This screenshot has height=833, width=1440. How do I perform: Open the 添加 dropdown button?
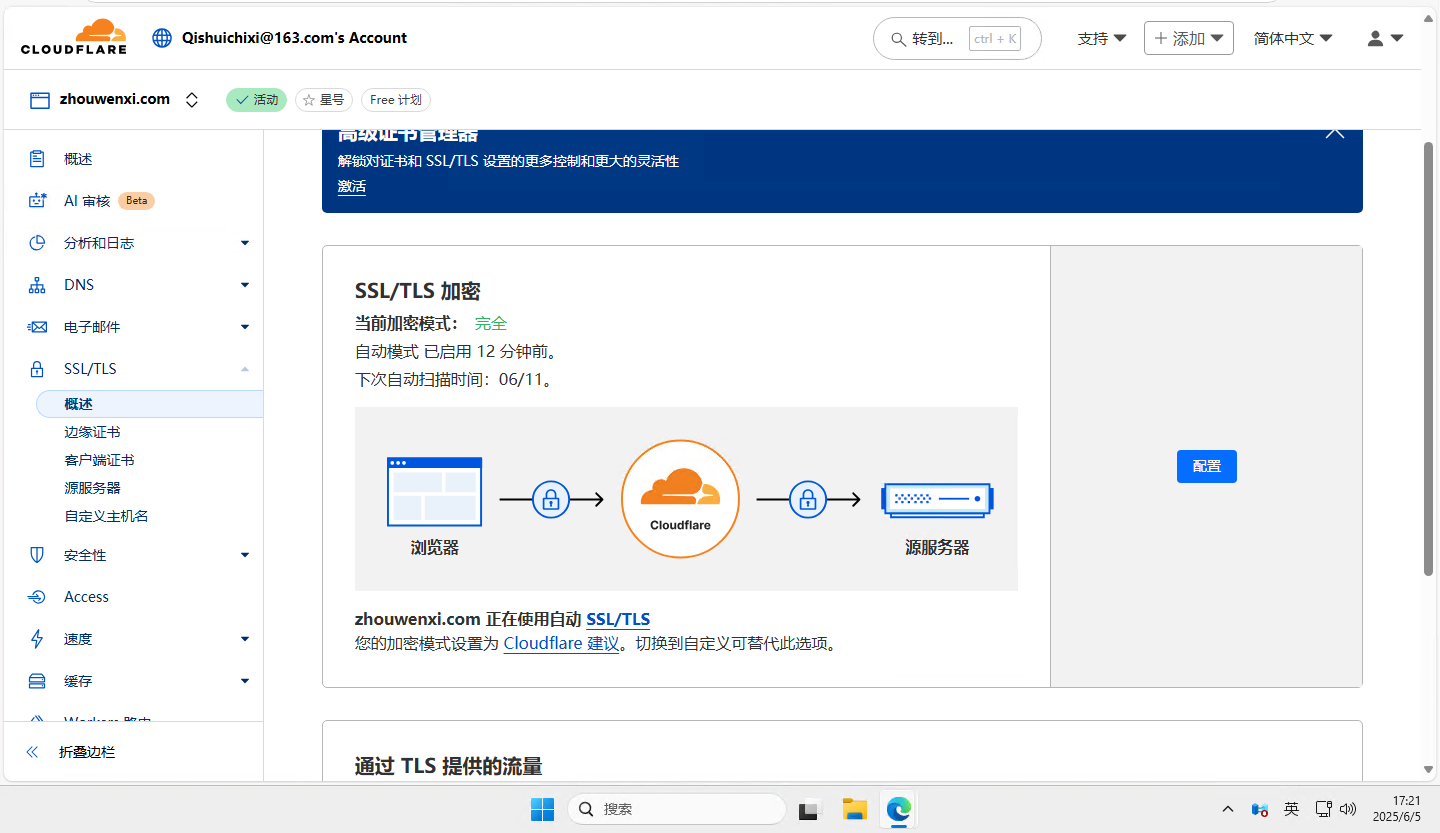(x=1189, y=38)
